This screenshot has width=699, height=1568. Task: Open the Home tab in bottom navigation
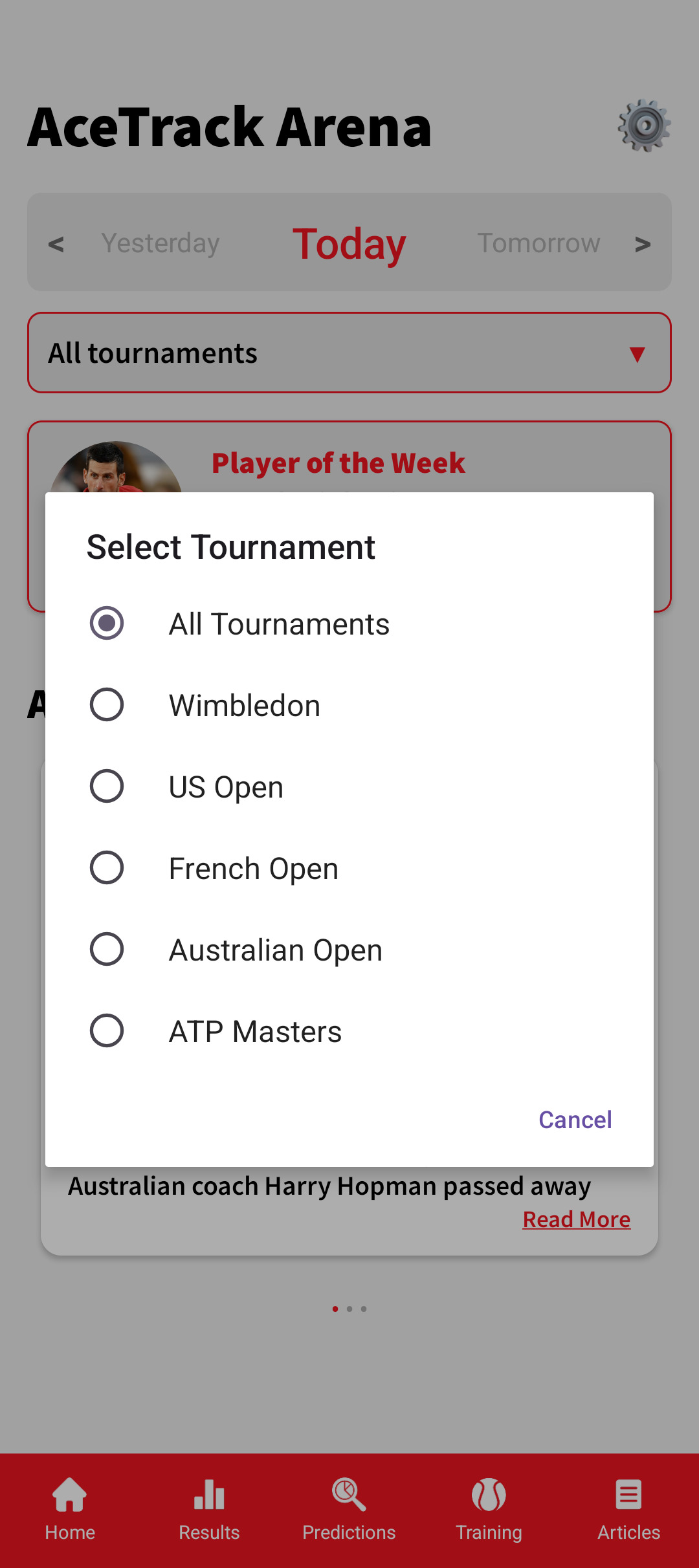(69, 1514)
